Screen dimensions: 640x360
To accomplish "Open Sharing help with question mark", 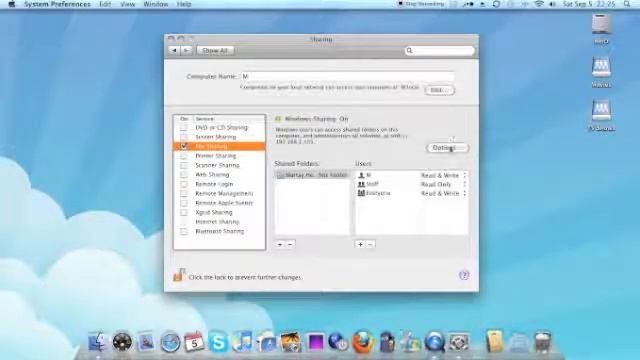I will [x=464, y=276].
